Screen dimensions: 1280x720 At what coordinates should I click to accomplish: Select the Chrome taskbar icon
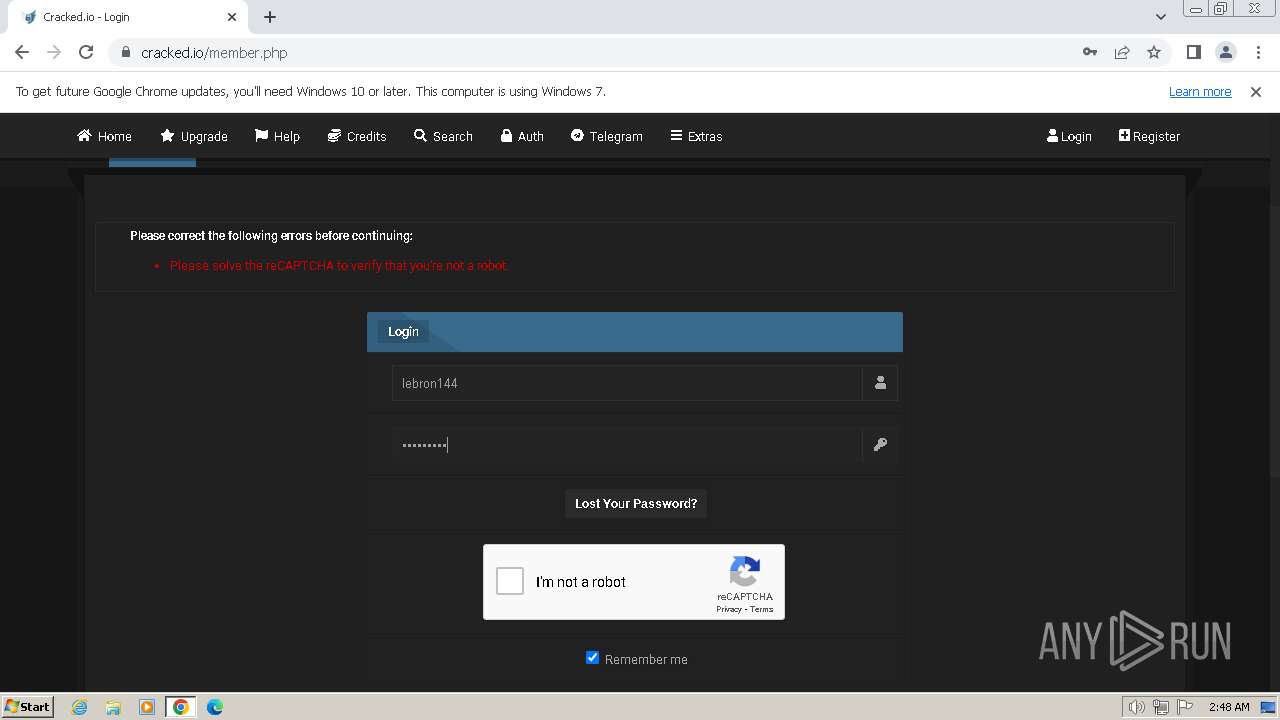click(x=181, y=707)
